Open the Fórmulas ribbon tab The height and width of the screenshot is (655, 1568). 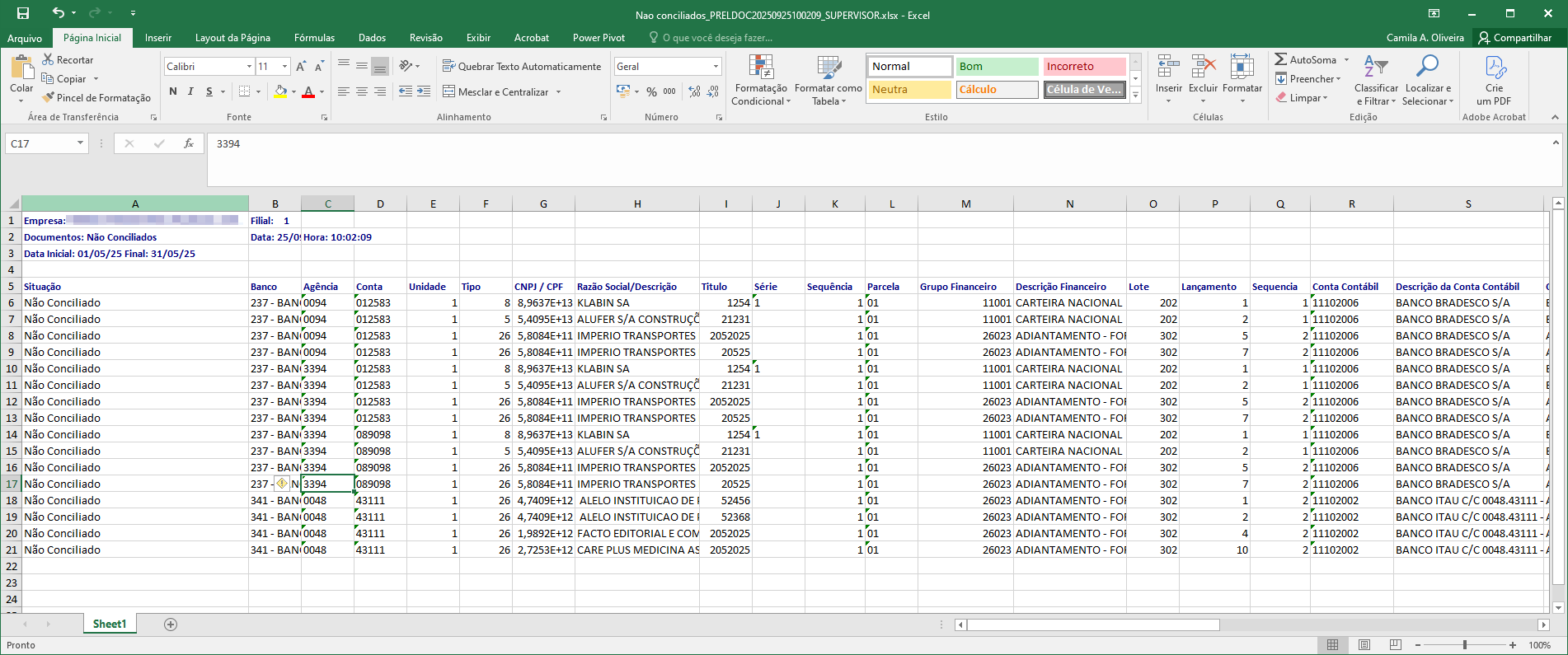[x=314, y=38]
